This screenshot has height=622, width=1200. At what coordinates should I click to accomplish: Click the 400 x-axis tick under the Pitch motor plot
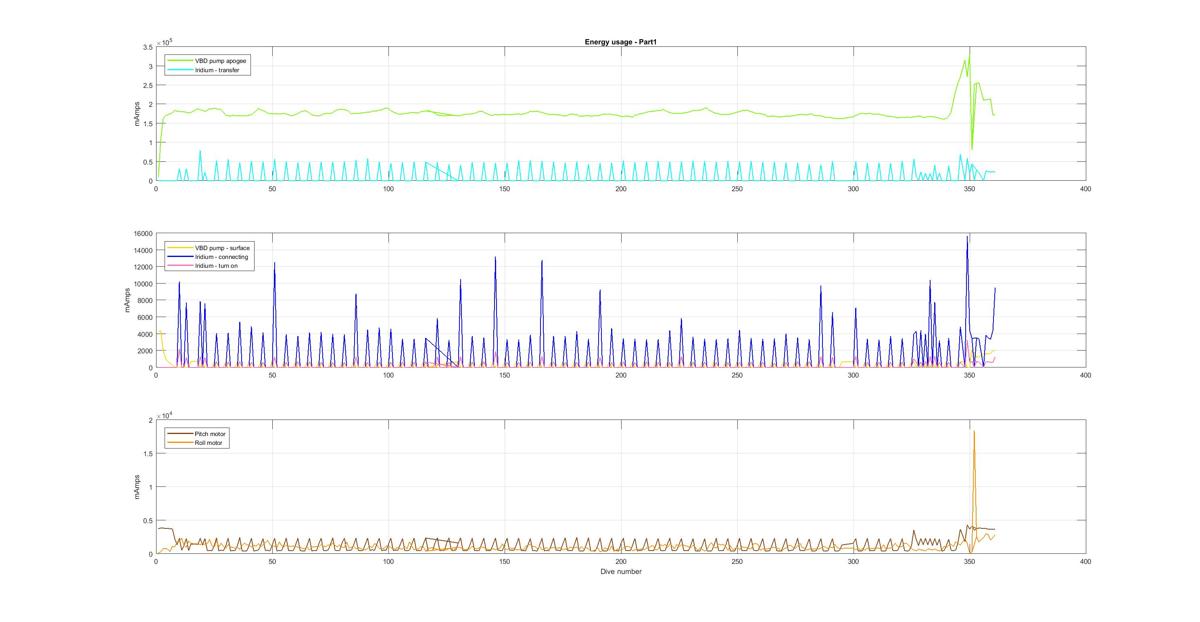tap(1086, 563)
